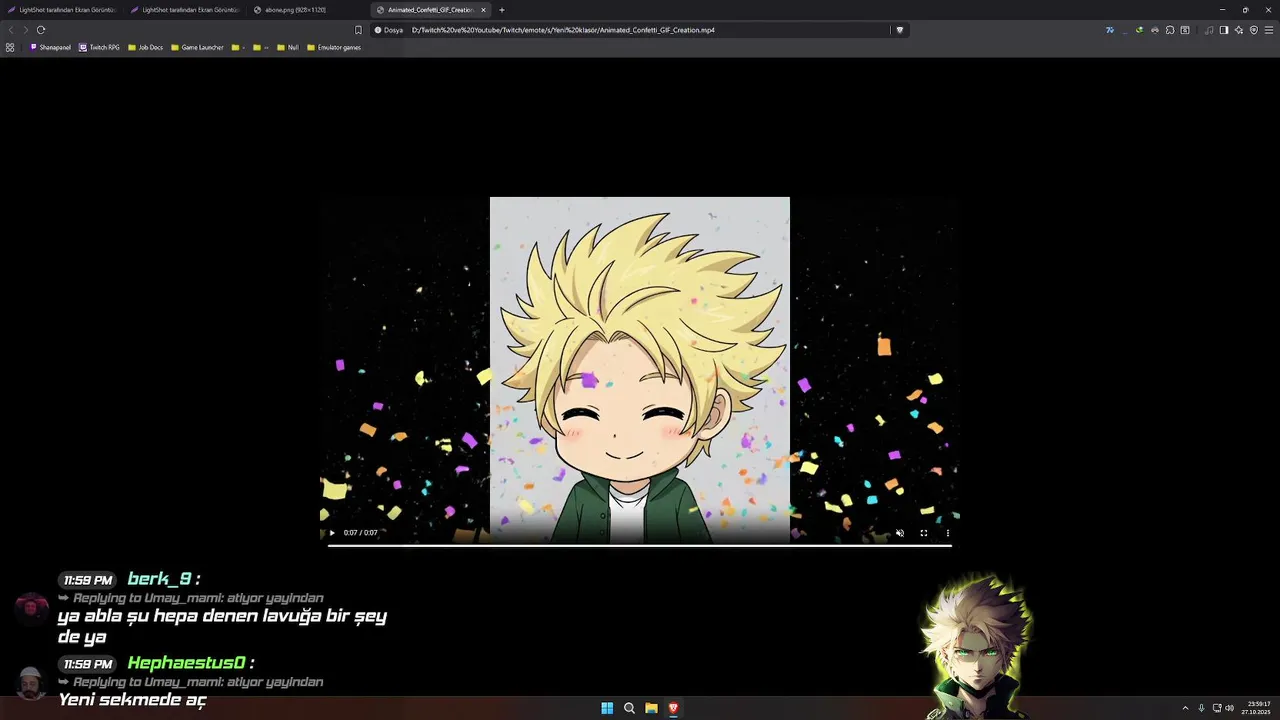Open the media control music icon

(x=1209, y=30)
